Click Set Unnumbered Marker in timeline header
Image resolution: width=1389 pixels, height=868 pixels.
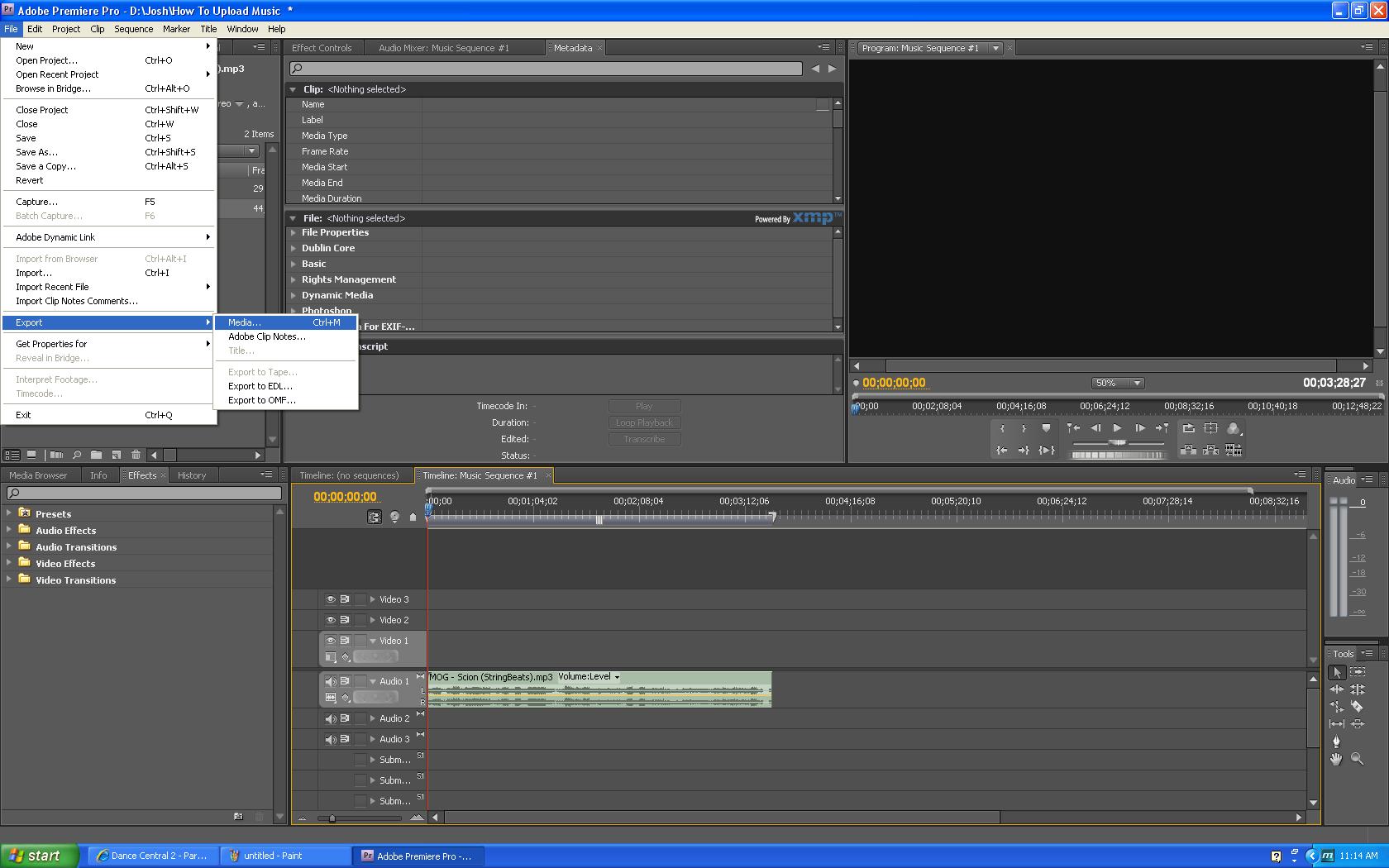click(x=413, y=517)
